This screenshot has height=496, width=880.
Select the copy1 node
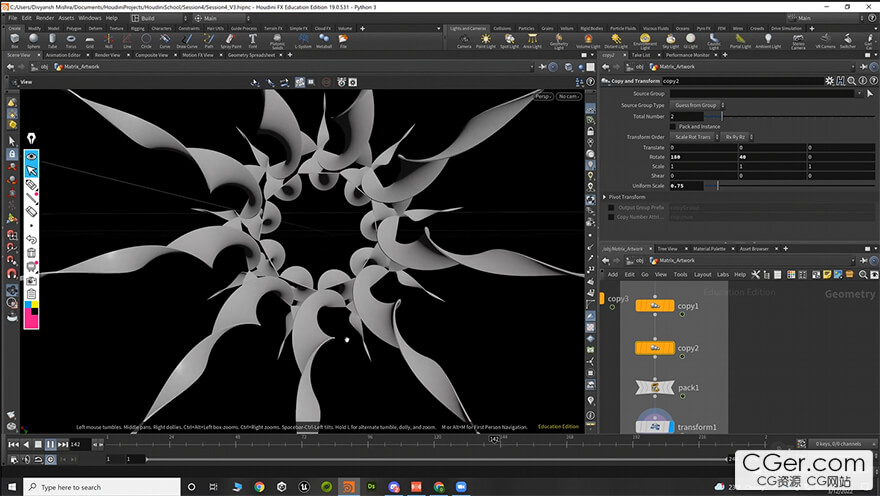click(654, 306)
